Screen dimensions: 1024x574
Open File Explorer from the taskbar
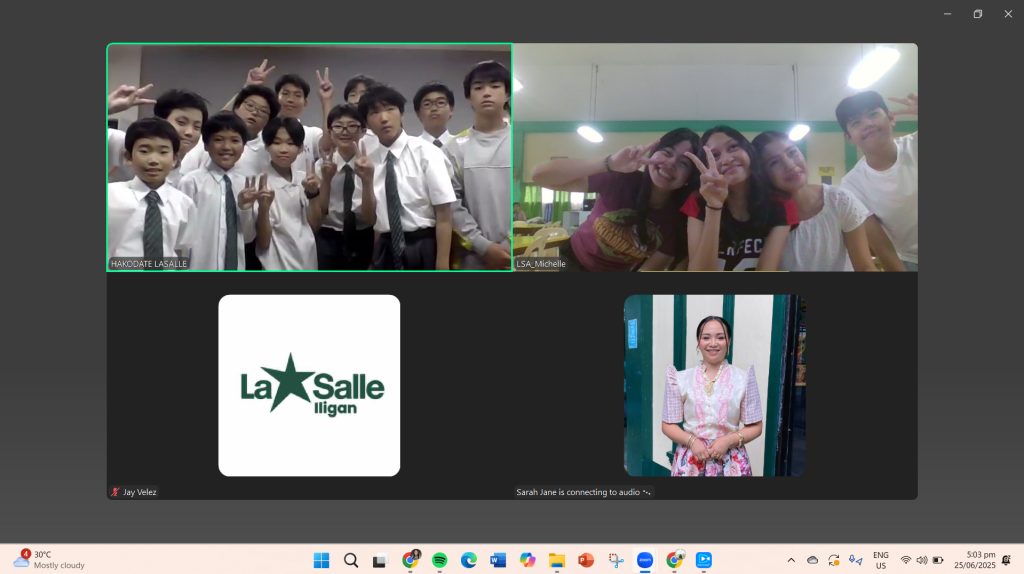tap(557, 560)
